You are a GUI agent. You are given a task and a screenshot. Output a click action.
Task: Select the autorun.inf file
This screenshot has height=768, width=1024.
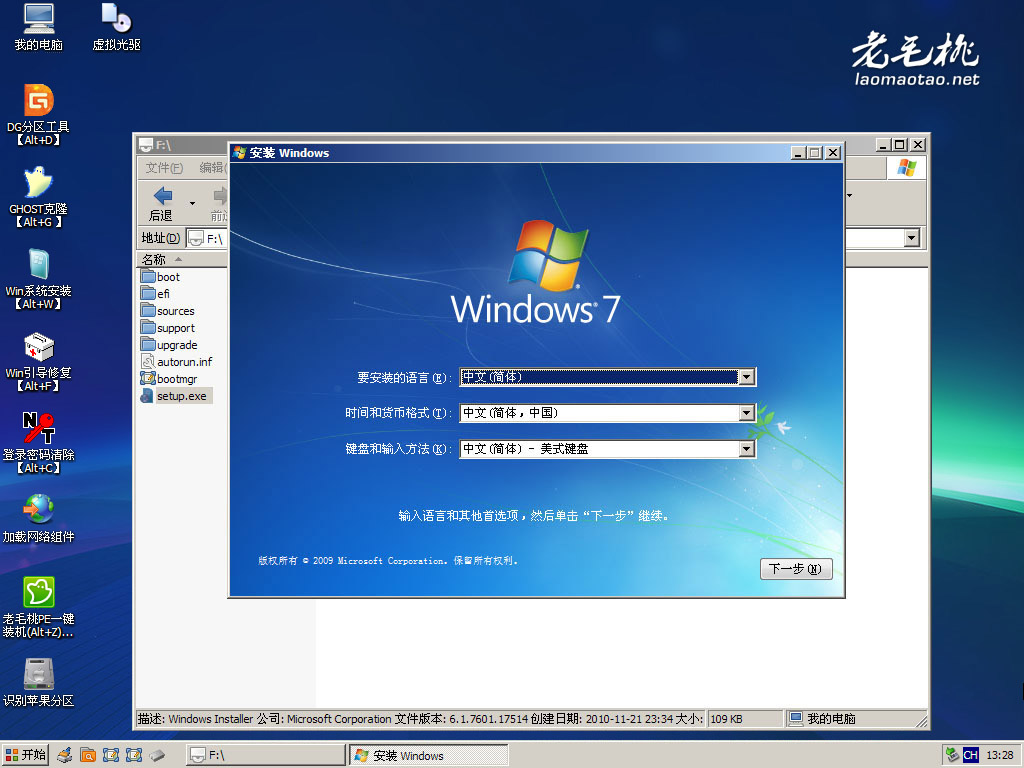(176, 362)
